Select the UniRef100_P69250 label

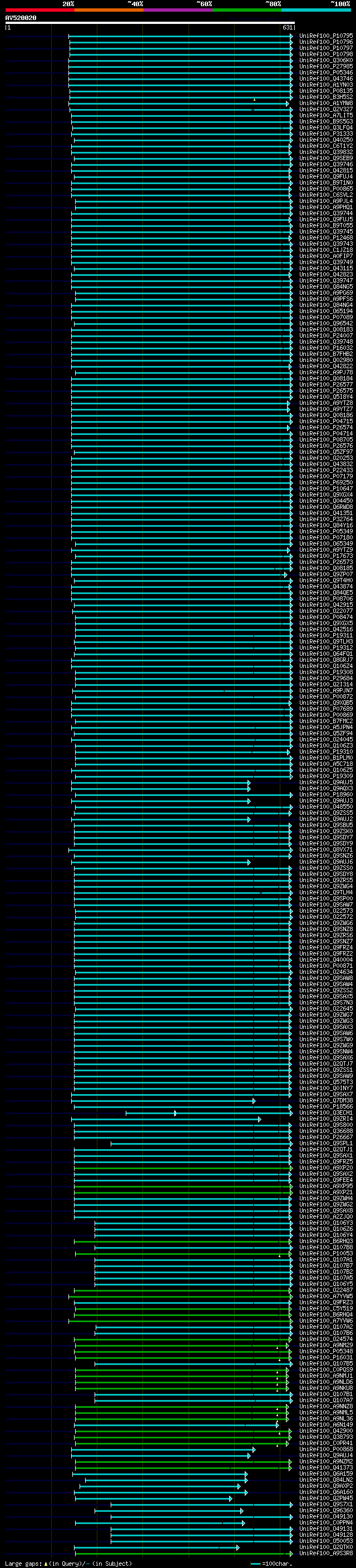(325, 483)
